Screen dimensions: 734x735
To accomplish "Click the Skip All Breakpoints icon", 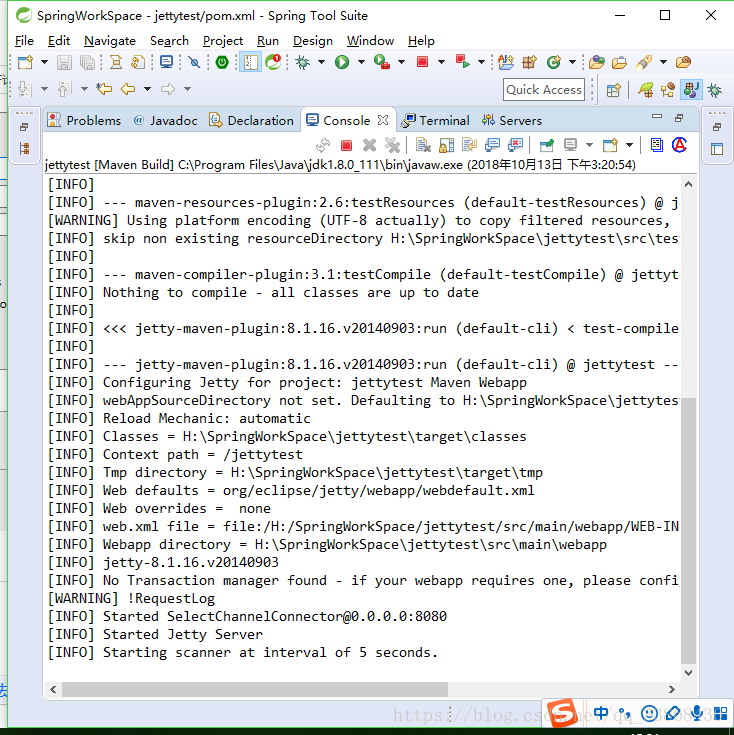I will click(194, 62).
